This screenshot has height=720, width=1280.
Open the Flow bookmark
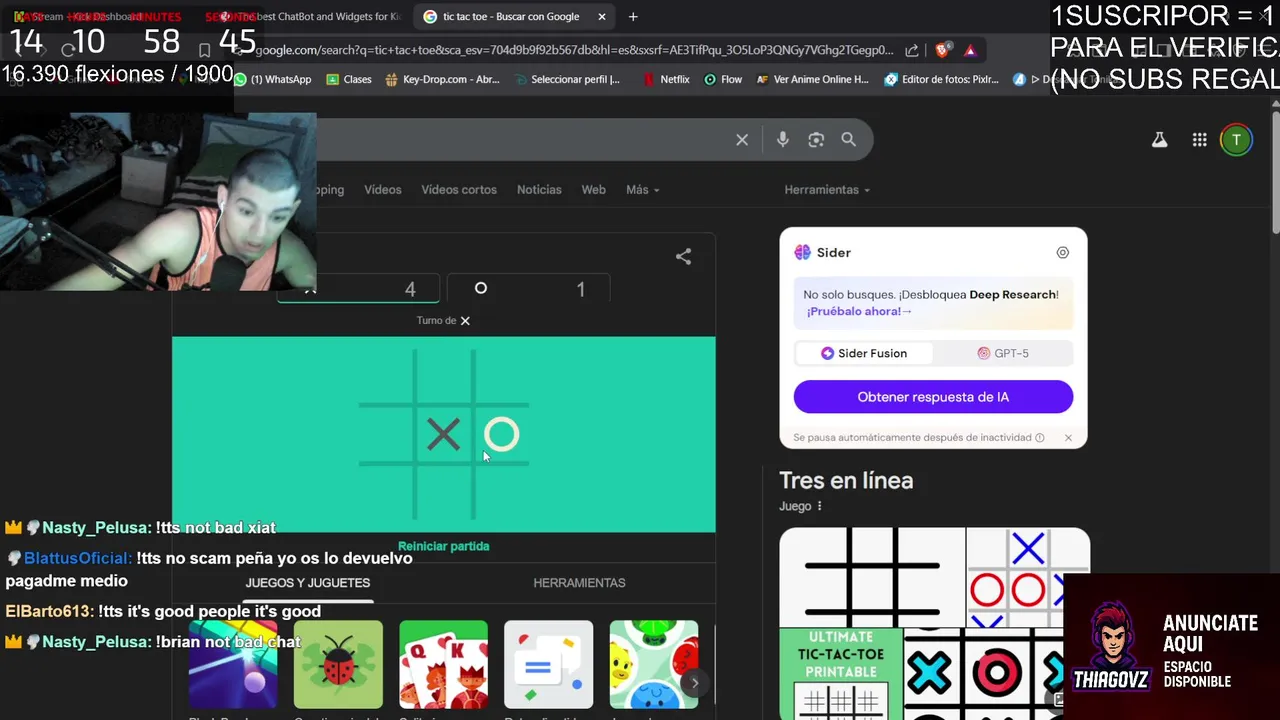click(x=723, y=79)
